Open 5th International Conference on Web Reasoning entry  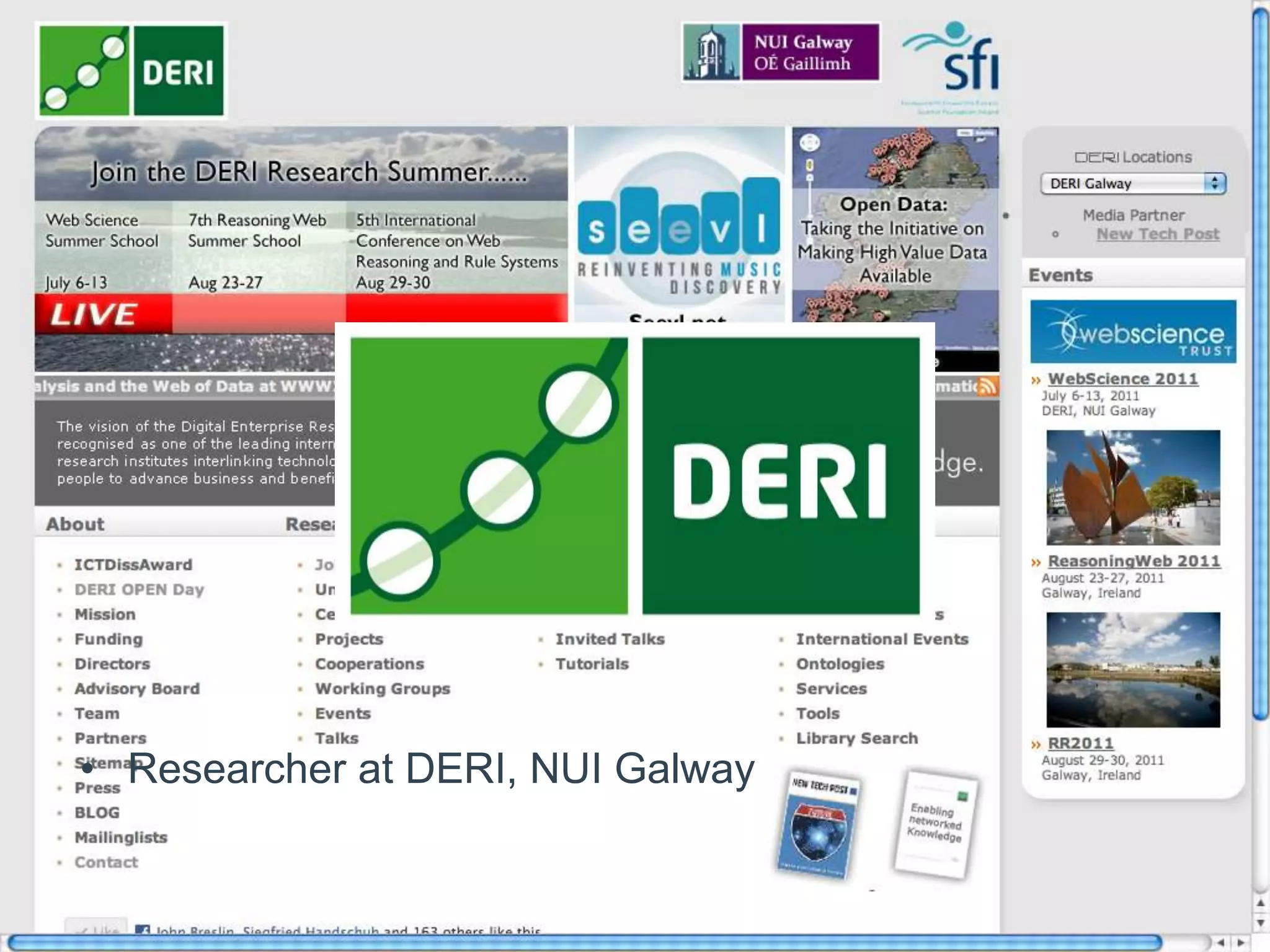coord(457,252)
